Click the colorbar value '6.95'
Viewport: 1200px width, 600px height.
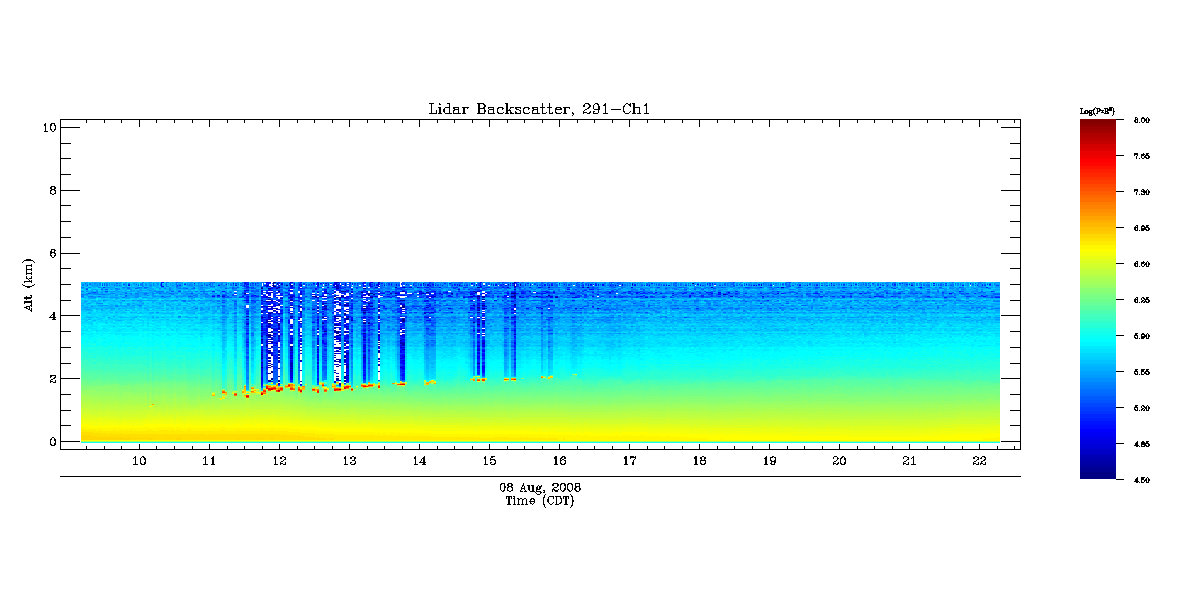[x=1142, y=228]
